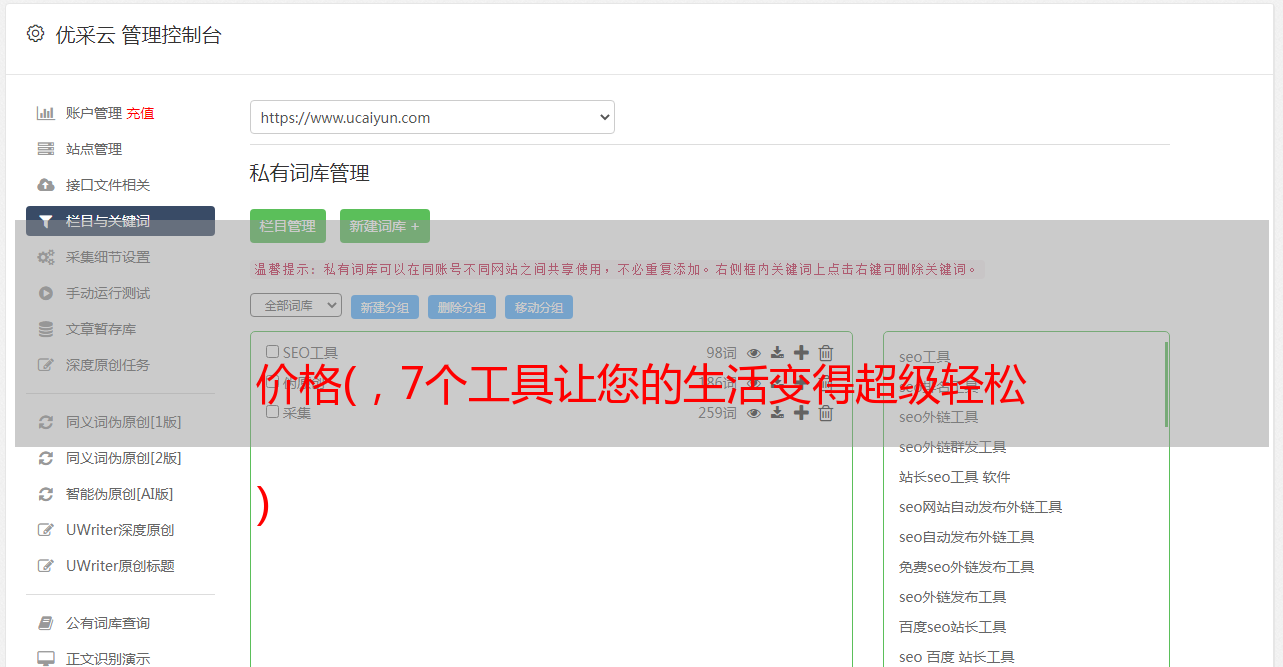Open 深度原创任务 in the sidebar
Viewport: 1283px width, 667px height.
coord(108,365)
